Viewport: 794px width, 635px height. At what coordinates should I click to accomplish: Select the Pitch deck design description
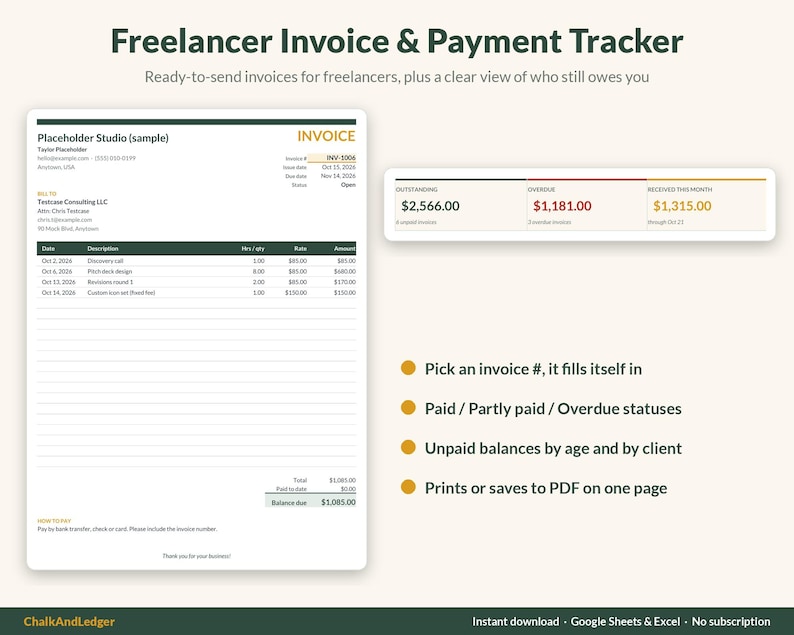109,271
